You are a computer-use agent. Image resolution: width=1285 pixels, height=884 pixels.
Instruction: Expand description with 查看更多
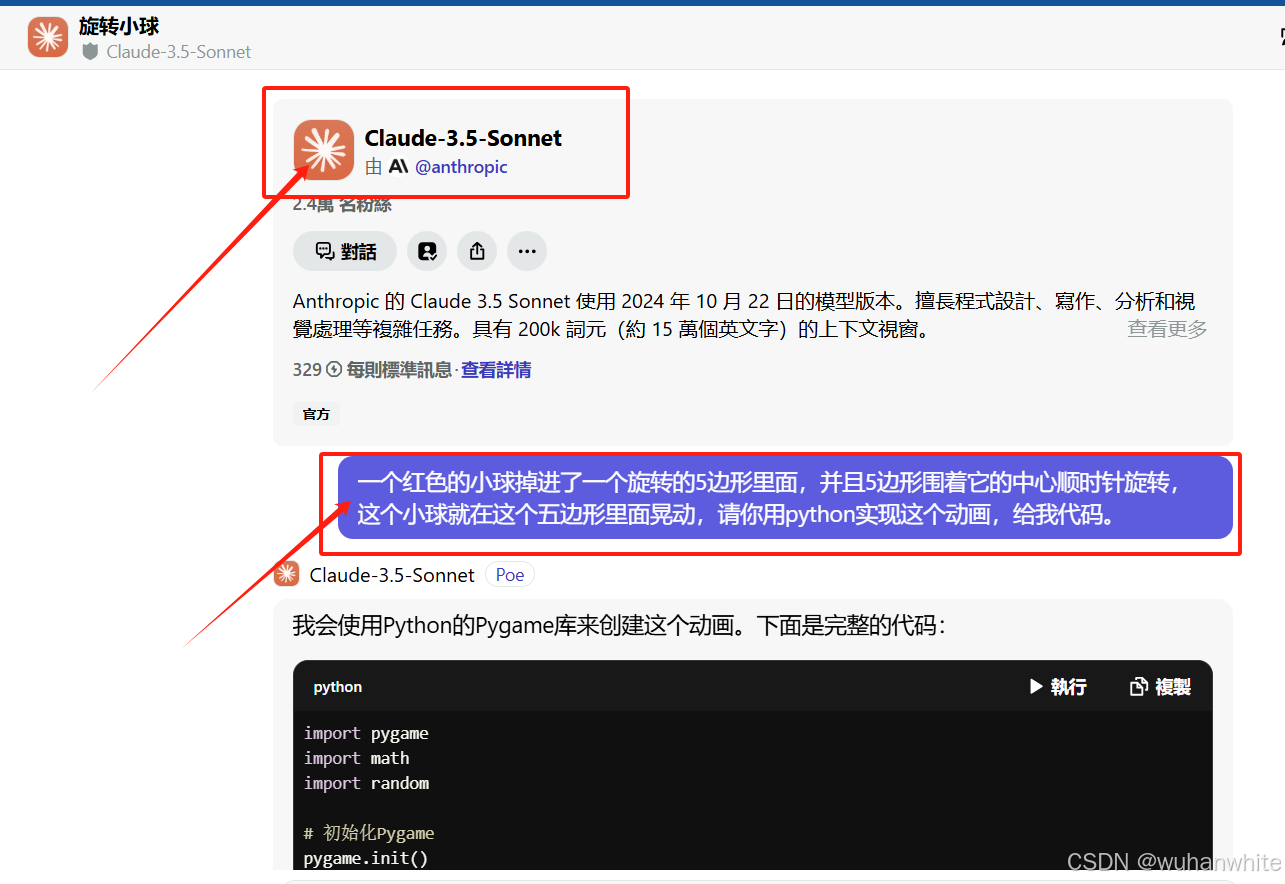coord(1167,329)
